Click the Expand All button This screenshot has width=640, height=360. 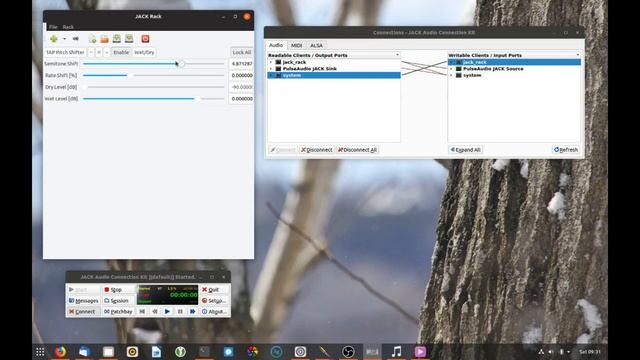[465, 150]
